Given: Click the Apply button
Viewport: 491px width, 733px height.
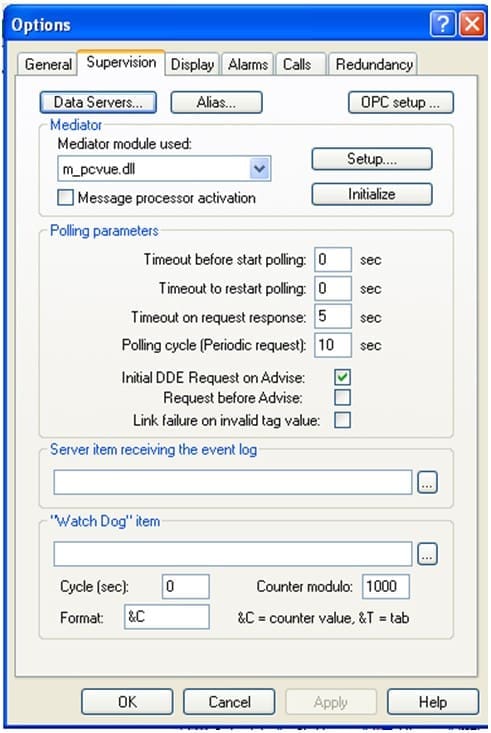Looking at the screenshot, I should [331, 702].
